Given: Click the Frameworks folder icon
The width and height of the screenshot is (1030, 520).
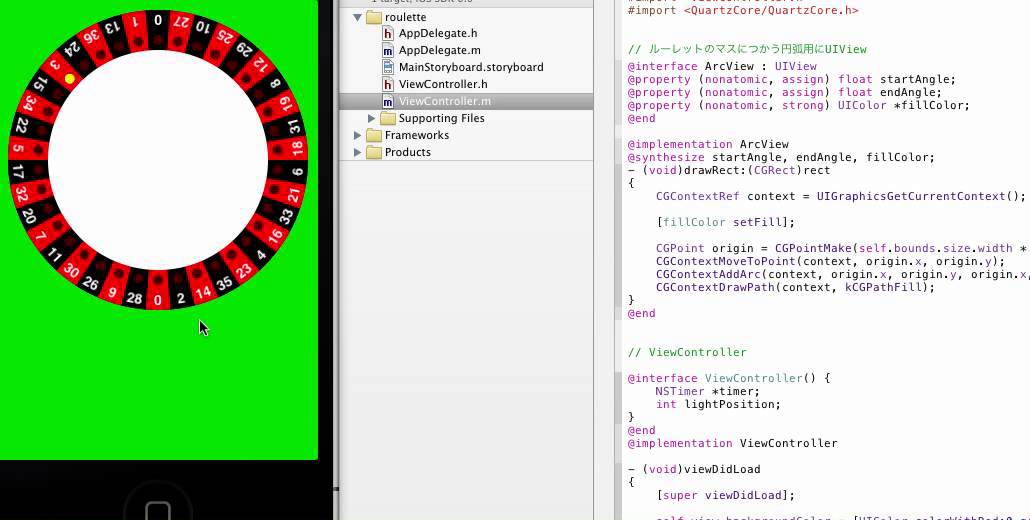Looking at the screenshot, I should tap(374, 135).
